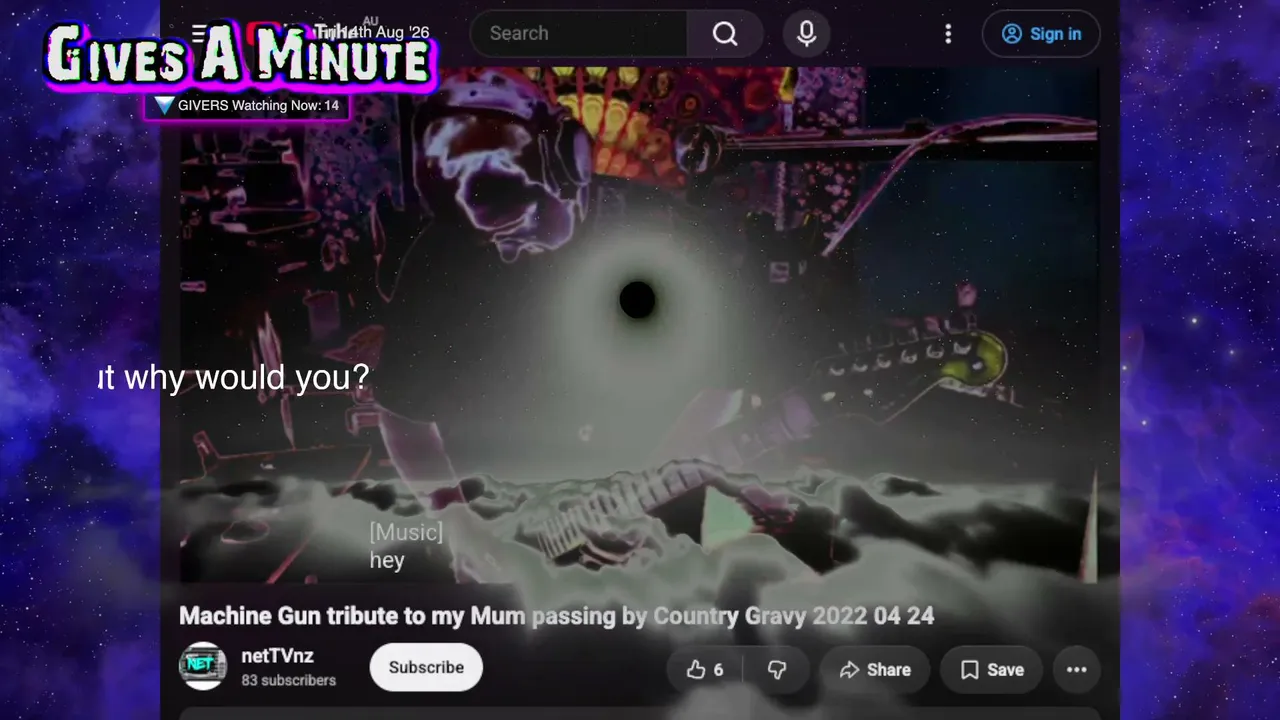
Task: Click the Sign in button
Action: pyautogui.click(x=1041, y=34)
